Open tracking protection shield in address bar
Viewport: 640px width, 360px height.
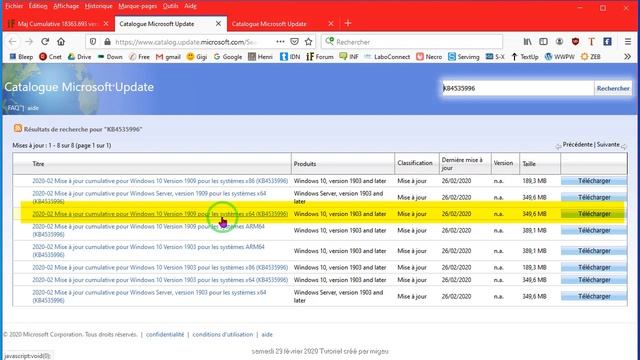93,42
